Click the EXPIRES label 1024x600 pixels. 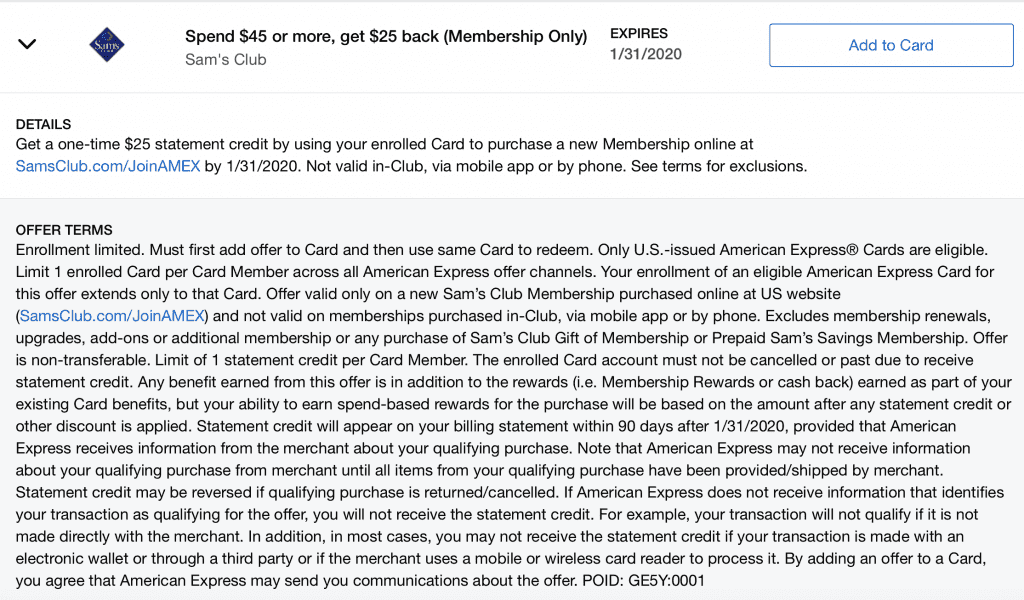pos(639,33)
